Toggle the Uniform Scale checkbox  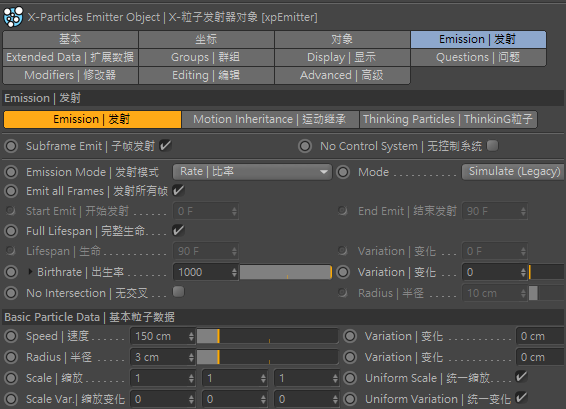(521, 377)
